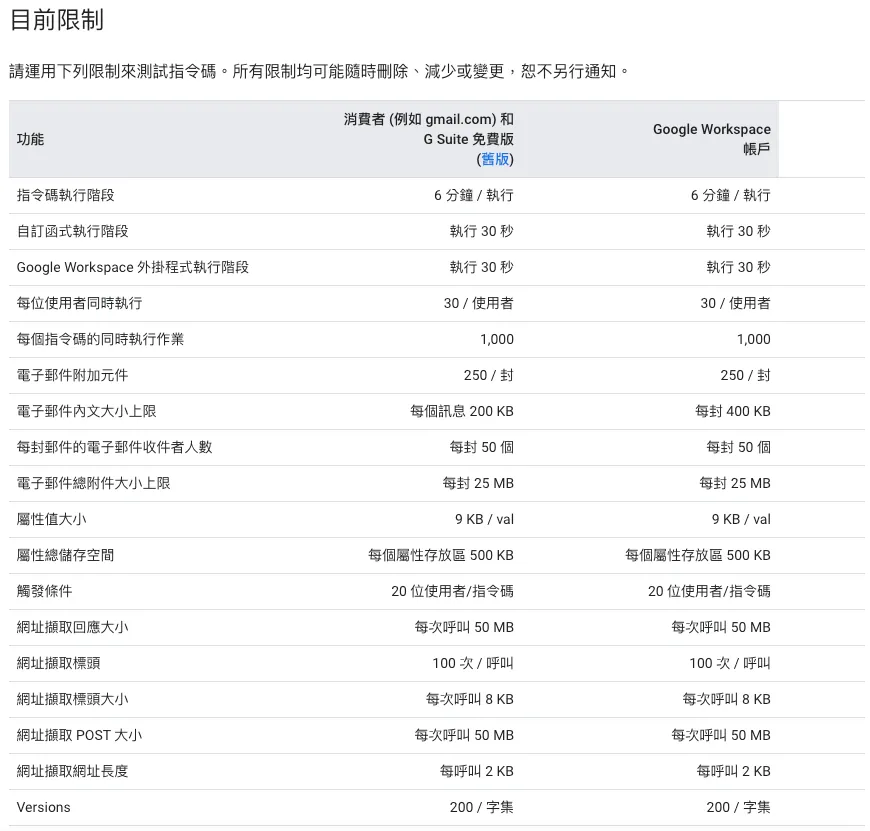The width and height of the screenshot is (870, 831).
Task: Click the Google Workspace 帳戶 column header
Action: tap(711, 139)
